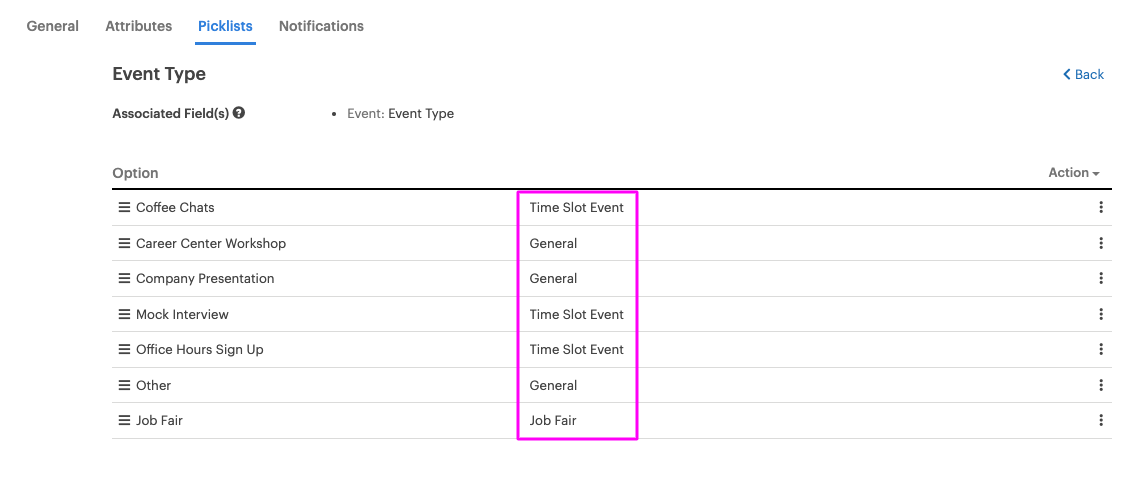This screenshot has height=488, width=1147.
Task: Go back using the Back link
Action: 1083,75
